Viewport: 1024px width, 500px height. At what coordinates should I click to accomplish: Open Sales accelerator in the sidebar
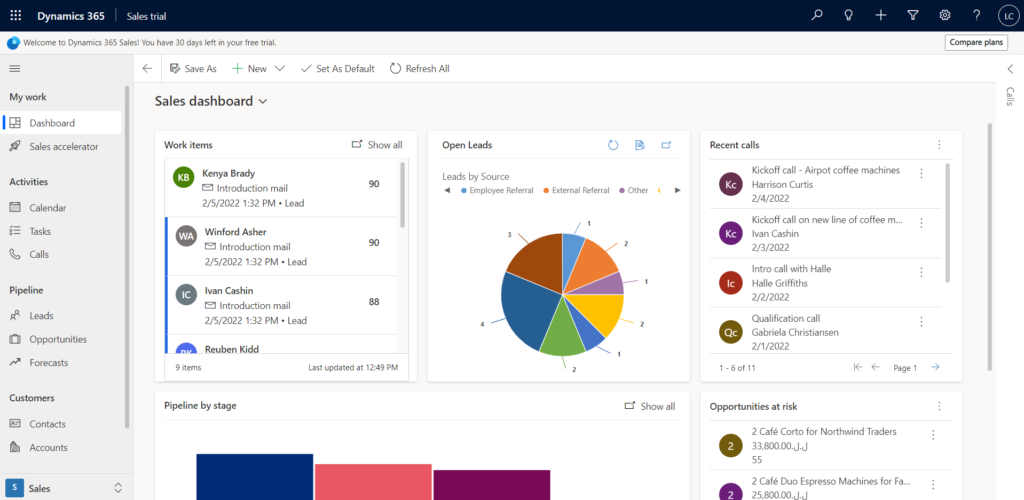pos(61,147)
